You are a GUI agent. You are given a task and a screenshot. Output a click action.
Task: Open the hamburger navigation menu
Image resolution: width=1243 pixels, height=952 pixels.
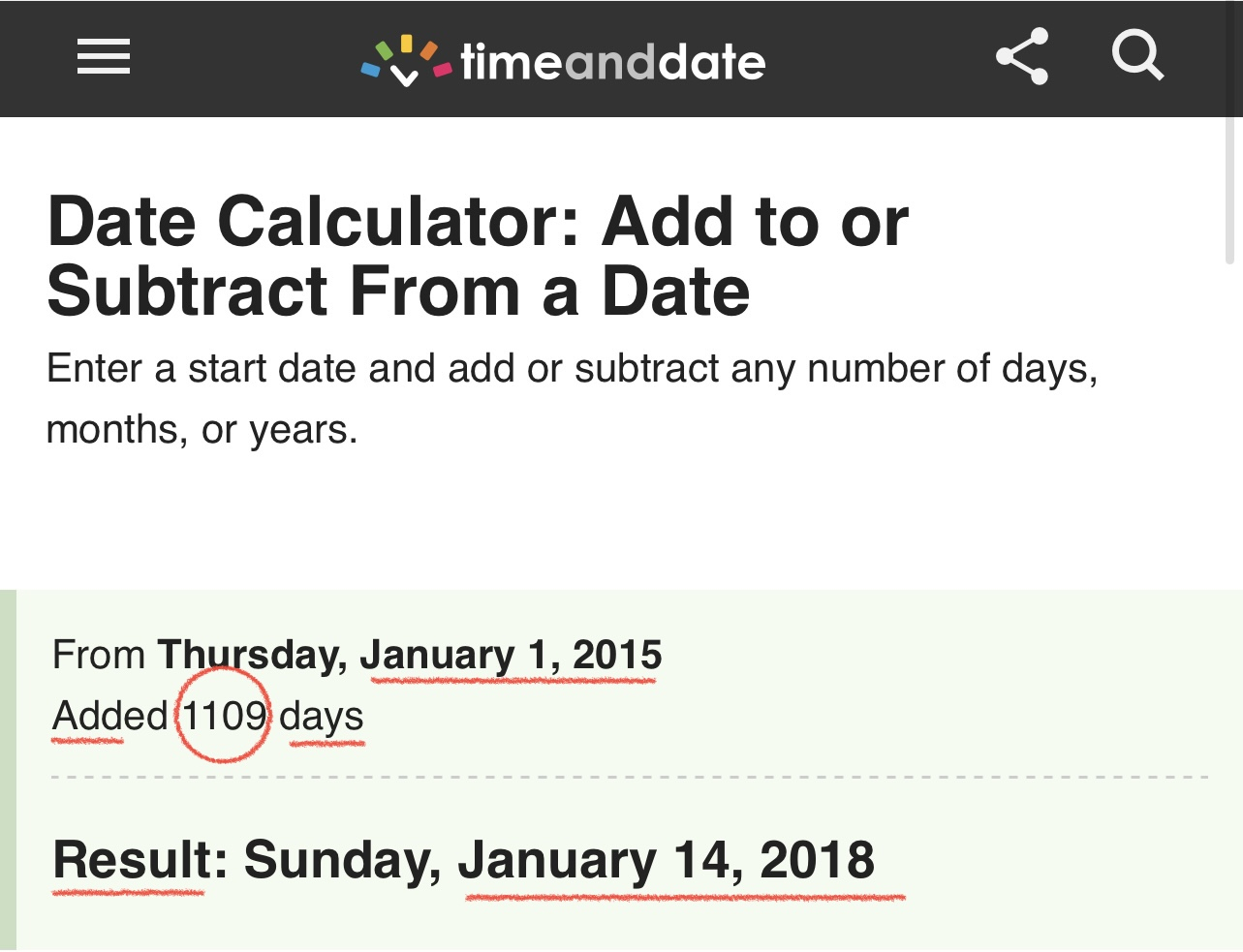click(x=104, y=57)
